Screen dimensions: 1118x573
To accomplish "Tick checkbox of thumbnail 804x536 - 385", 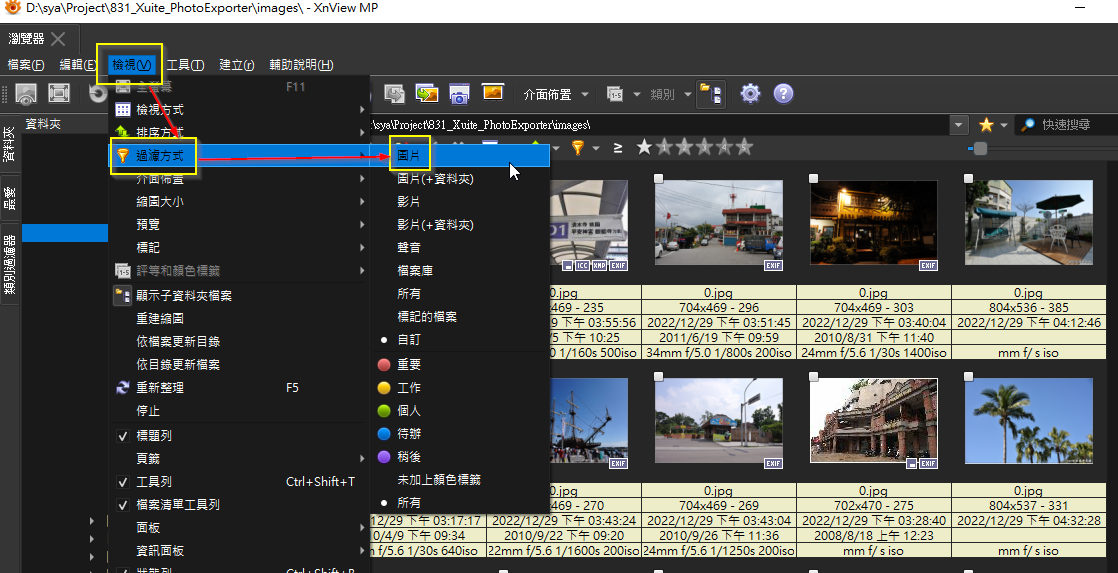I will [x=968, y=178].
